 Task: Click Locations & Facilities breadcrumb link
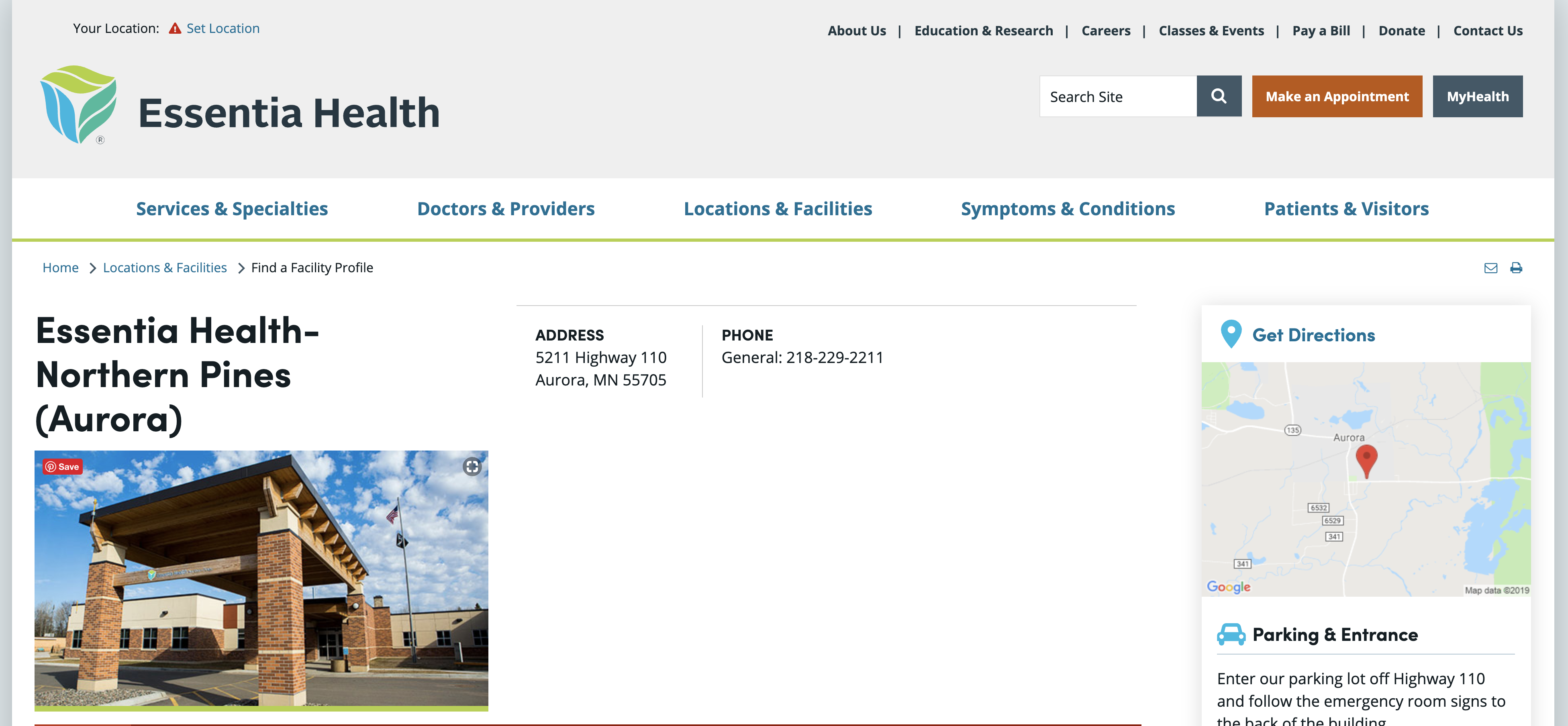click(165, 268)
